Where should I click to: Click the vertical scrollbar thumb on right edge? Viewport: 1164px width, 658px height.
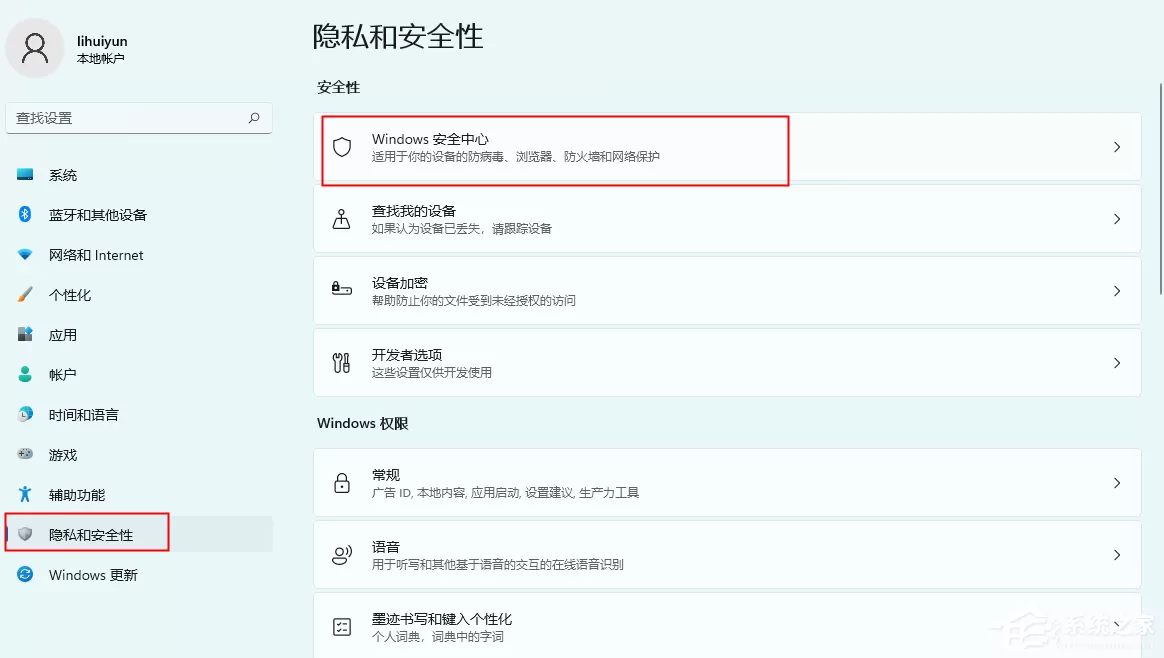1160,189
